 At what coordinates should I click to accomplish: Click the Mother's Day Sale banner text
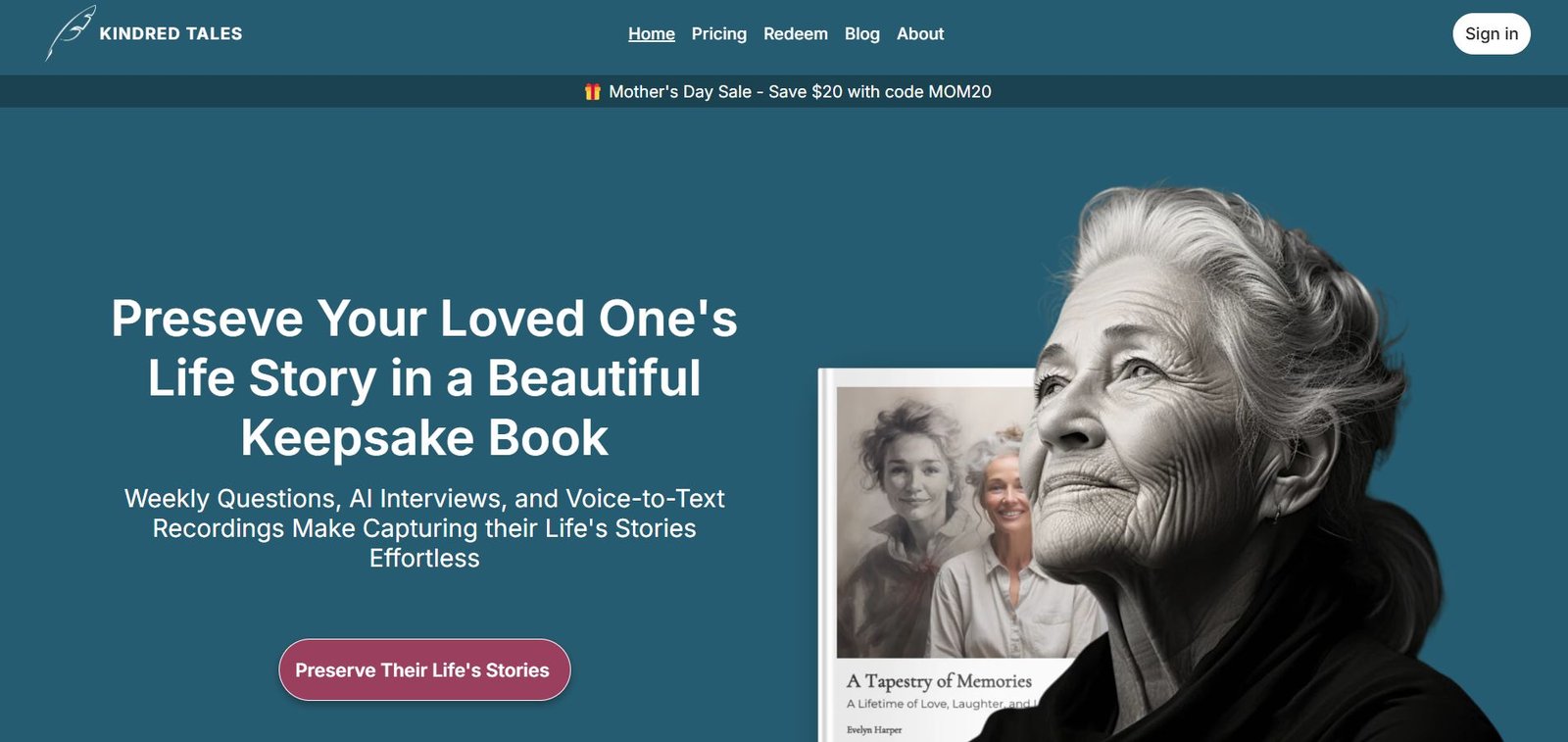tap(679, 92)
